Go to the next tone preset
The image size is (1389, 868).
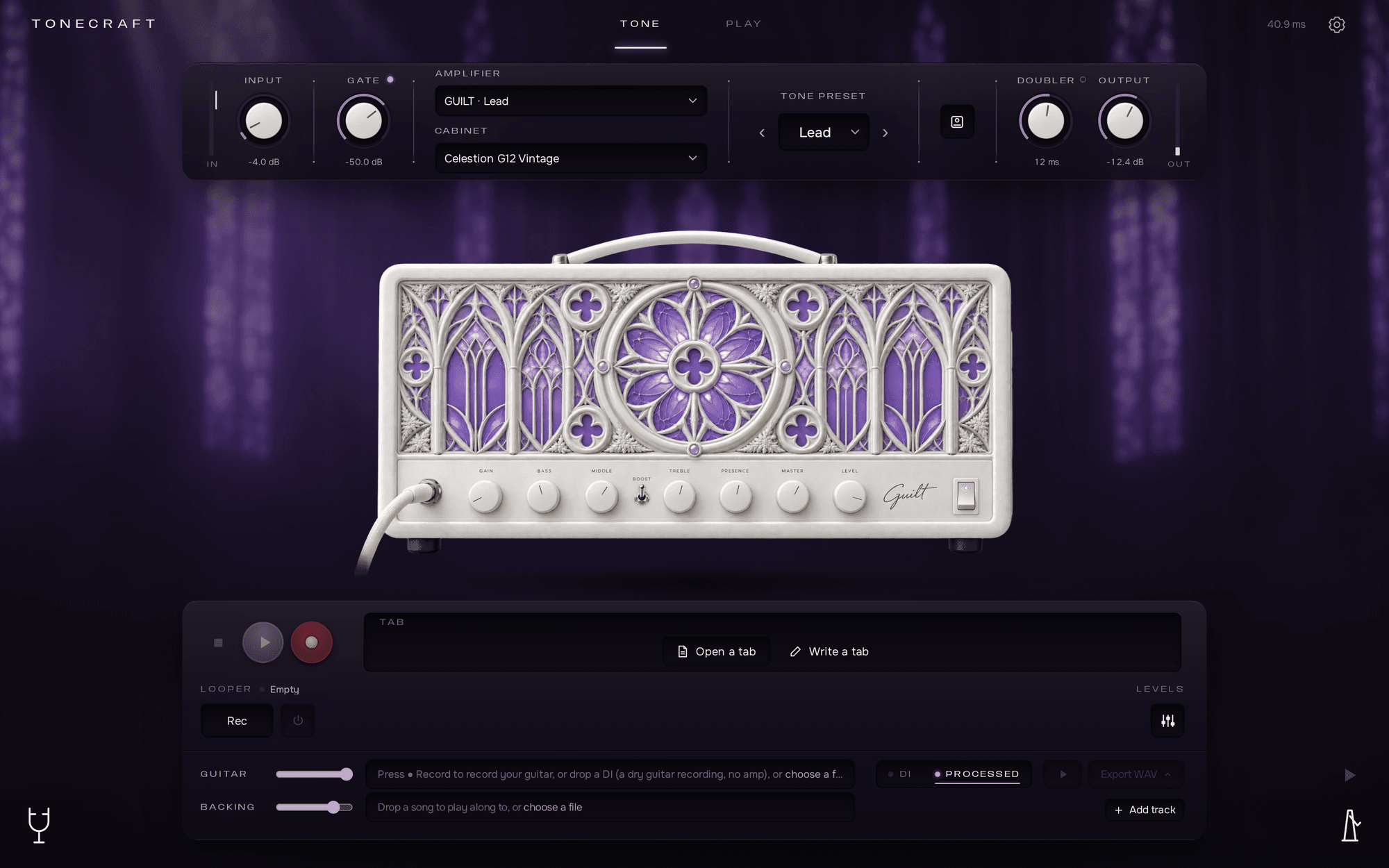tap(885, 133)
